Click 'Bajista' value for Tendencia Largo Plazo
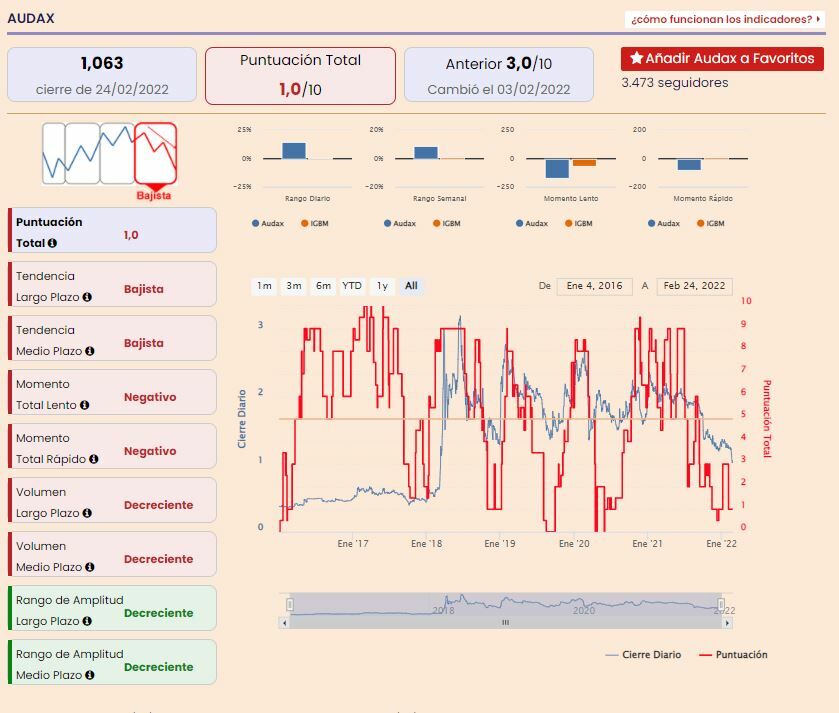This screenshot has width=839, height=713. (x=143, y=289)
